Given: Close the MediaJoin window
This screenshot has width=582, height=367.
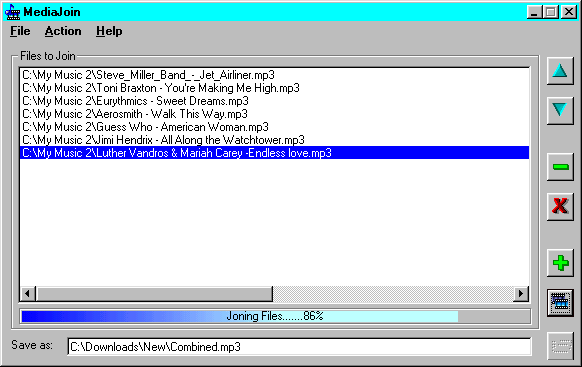Looking at the screenshot, I should [x=569, y=12].
